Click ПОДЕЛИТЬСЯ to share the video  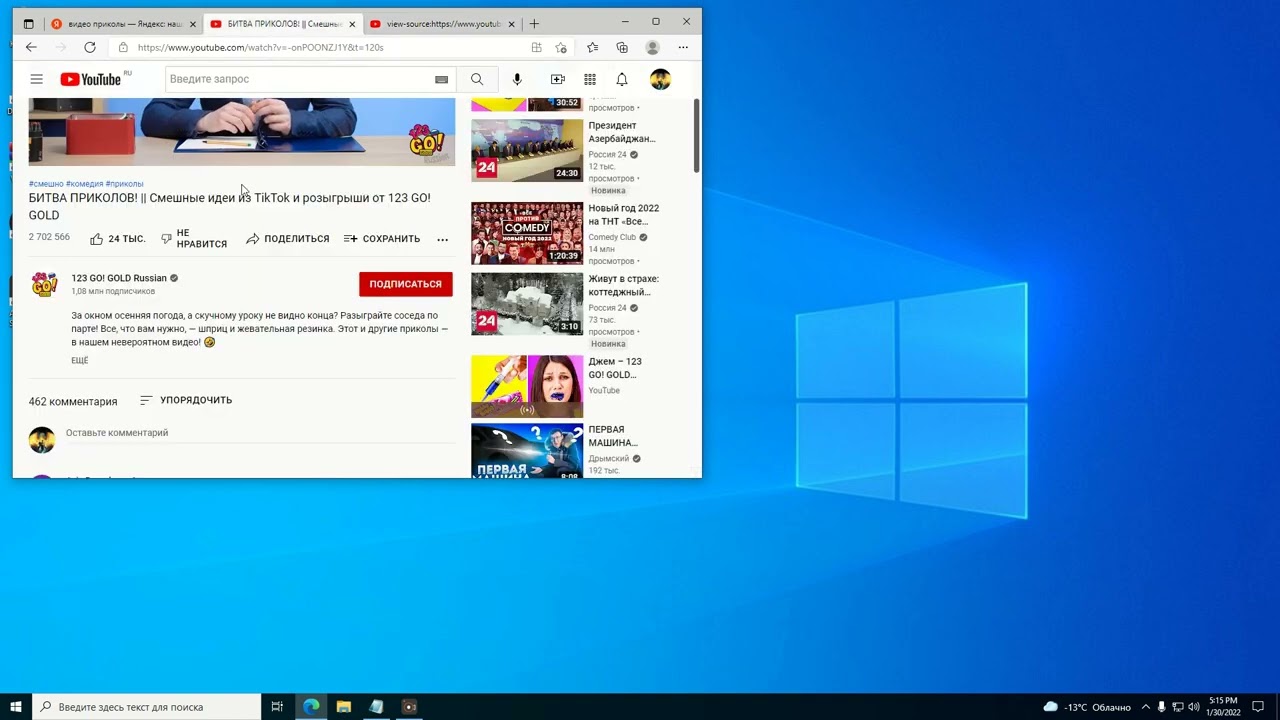pos(287,239)
